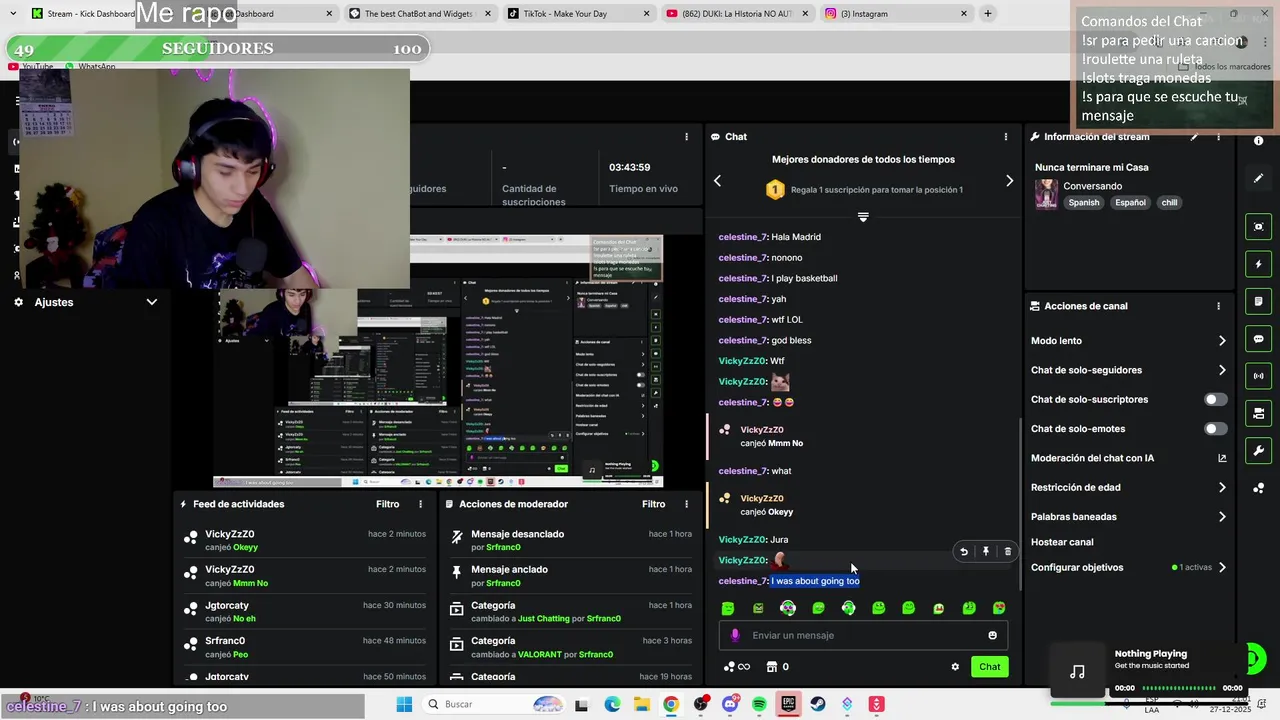This screenshot has width=1280, height=720.
Task: Expand Configurar objetivos settings
Action: click(x=1222, y=567)
